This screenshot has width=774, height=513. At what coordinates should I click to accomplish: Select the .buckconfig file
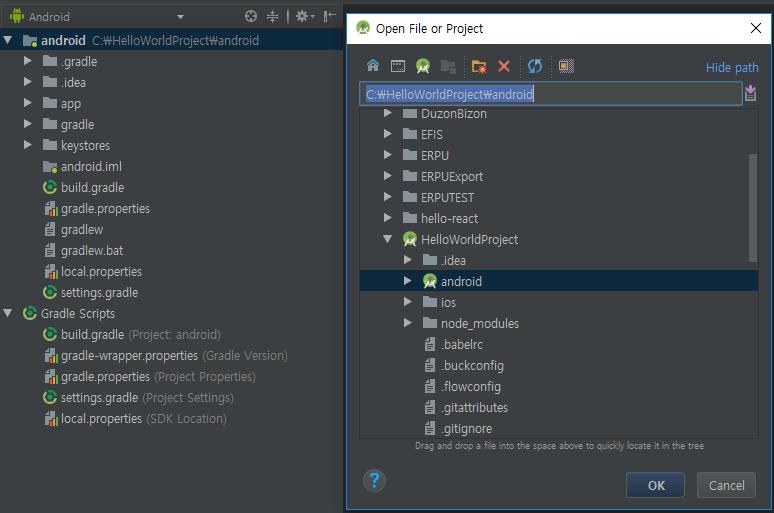click(x=464, y=365)
